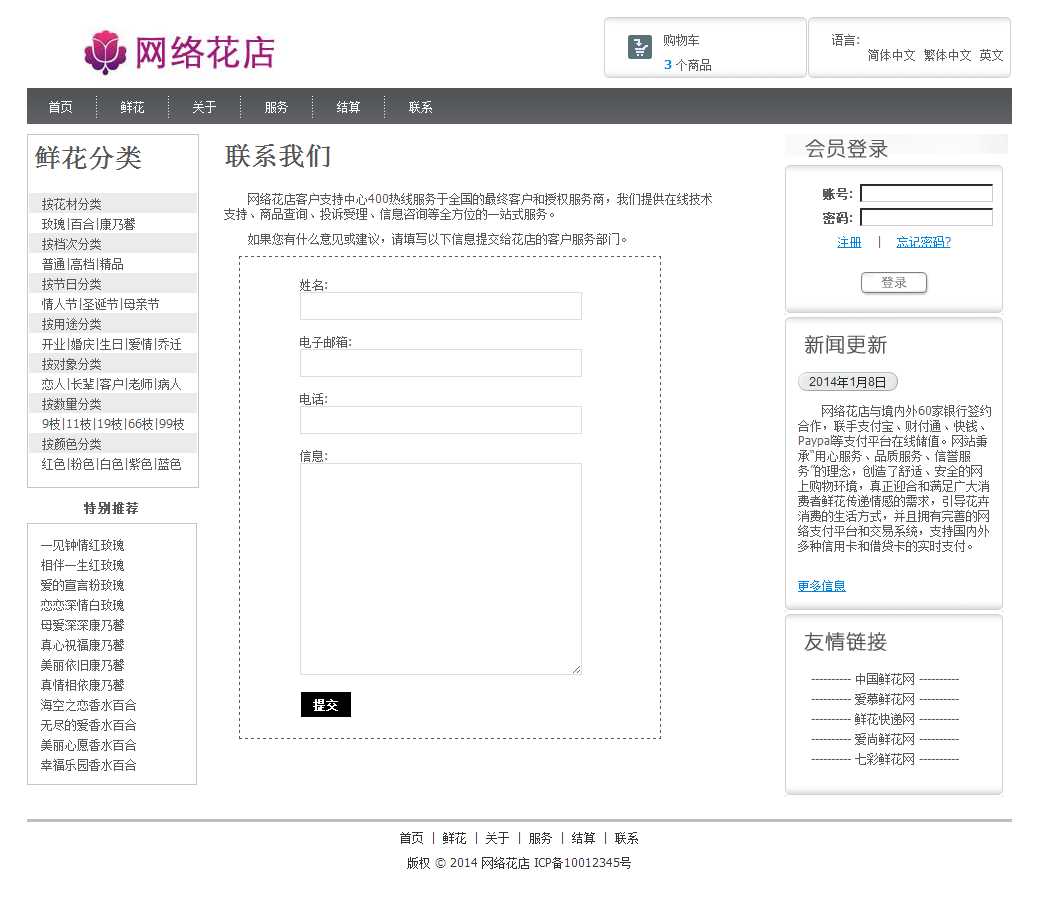Click the shopping cart icon
The height and width of the screenshot is (897, 1039).
[x=640, y=47]
